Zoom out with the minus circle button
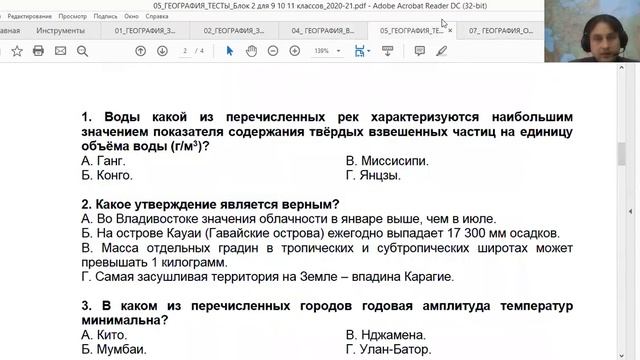This screenshot has height=360, width=640. 273,51
